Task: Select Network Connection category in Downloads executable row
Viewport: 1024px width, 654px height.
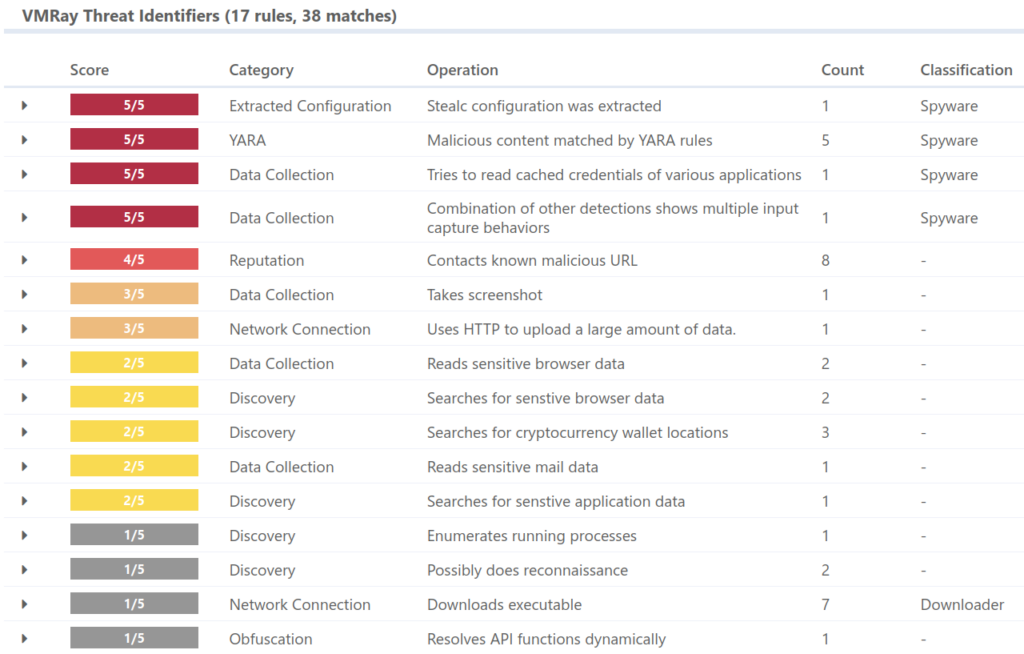Action: [x=300, y=605]
